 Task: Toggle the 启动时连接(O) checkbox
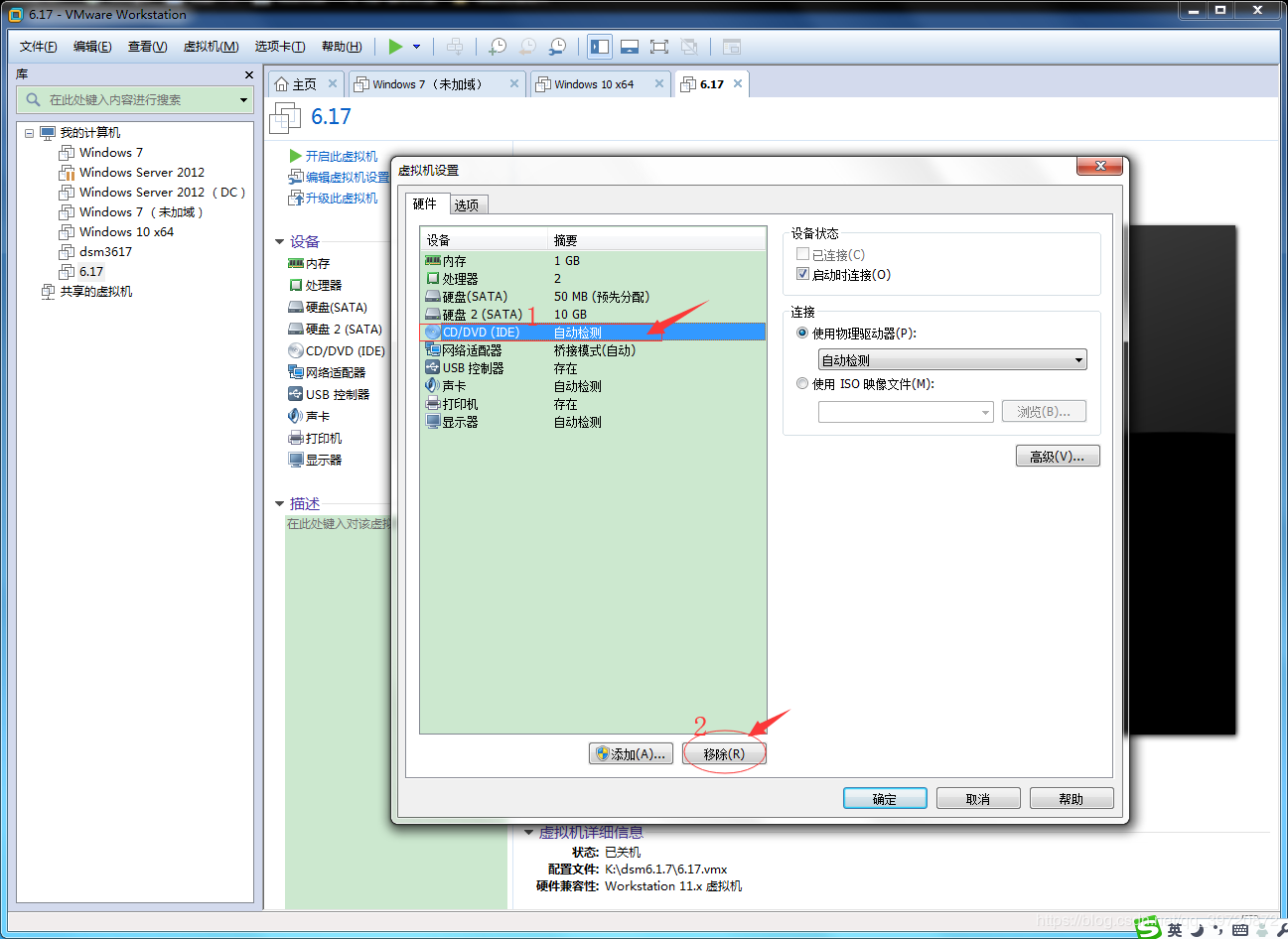pos(803,274)
